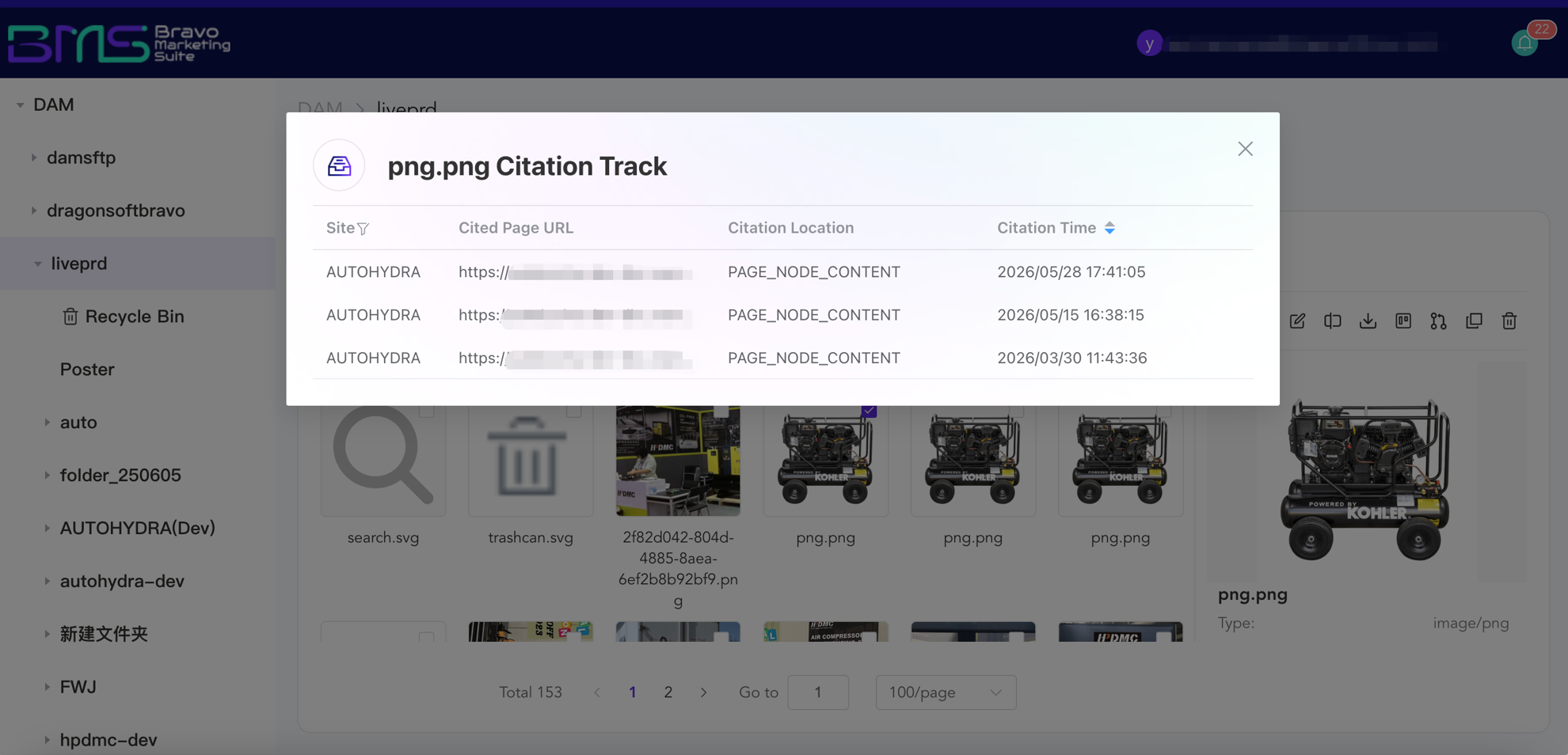Screen dimensions: 1568x755
Task: Expand the AUTOHYDRA(Dev) folder
Action: tap(48, 528)
